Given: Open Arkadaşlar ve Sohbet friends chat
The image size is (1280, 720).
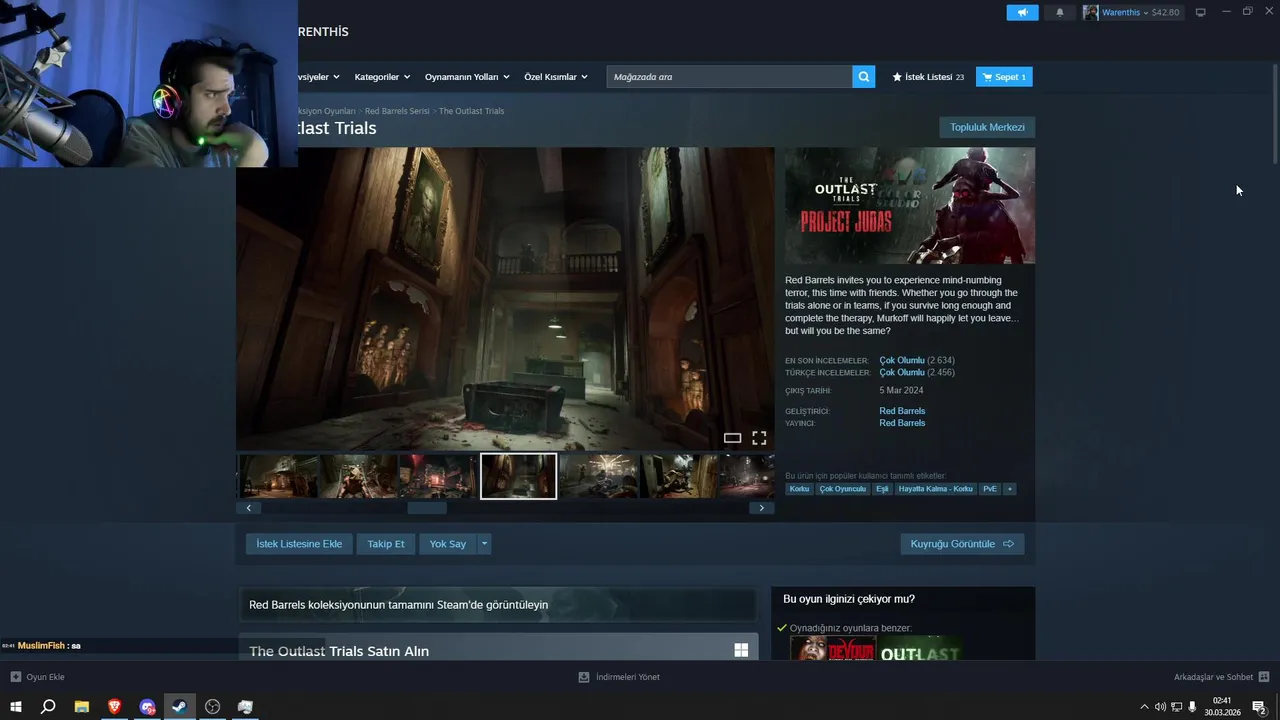Looking at the screenshot, I should [x=1221, y=677].
